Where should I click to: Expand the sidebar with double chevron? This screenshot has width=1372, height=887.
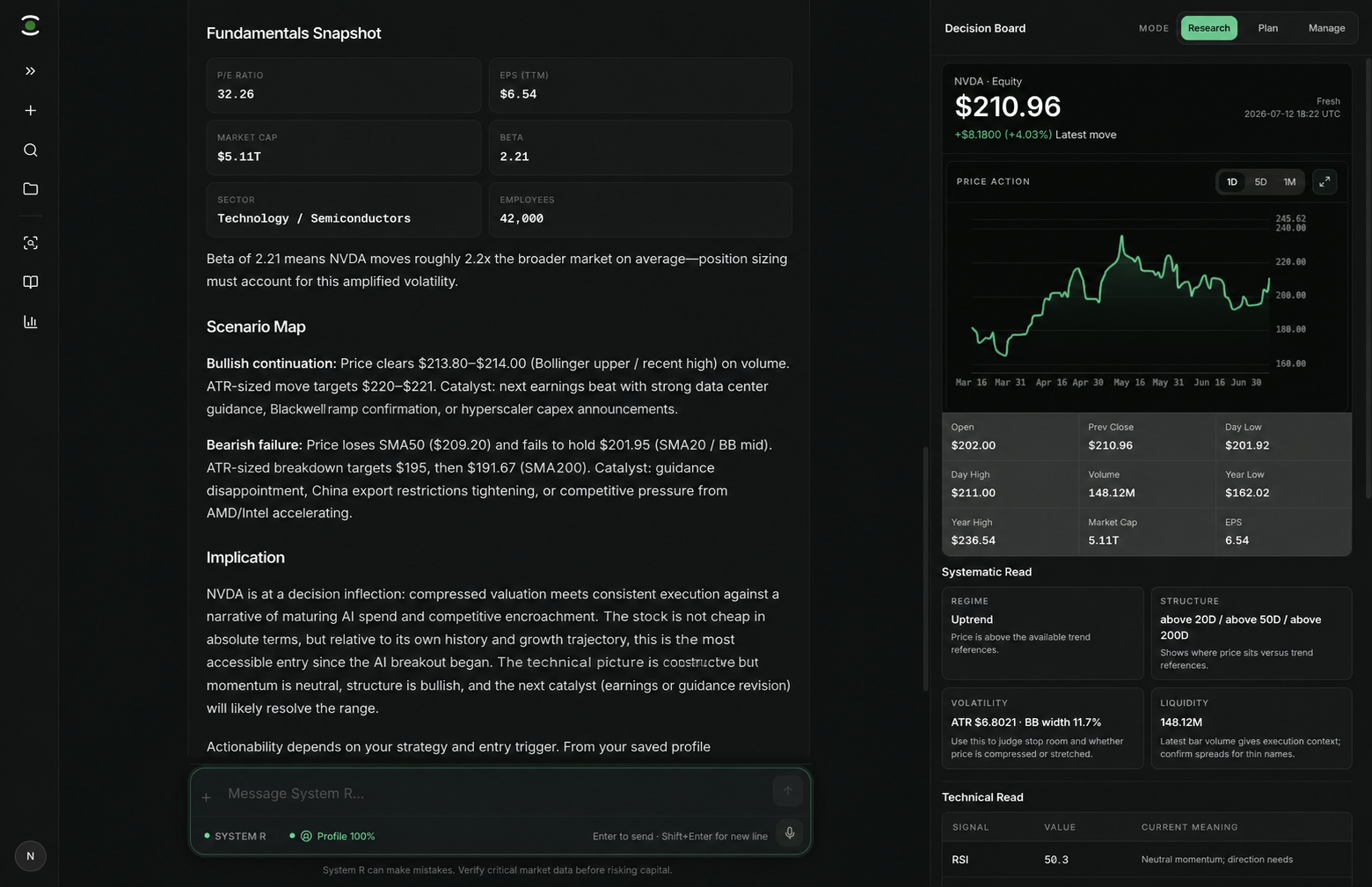click(30, 71)
